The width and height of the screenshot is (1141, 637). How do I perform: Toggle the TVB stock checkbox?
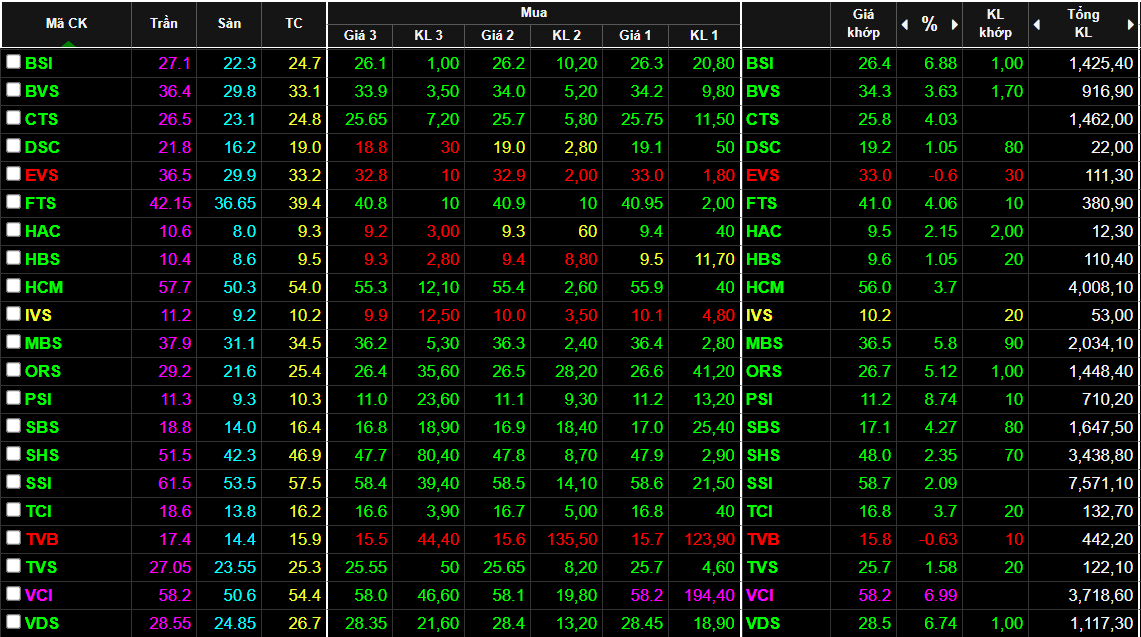(13, 538)
